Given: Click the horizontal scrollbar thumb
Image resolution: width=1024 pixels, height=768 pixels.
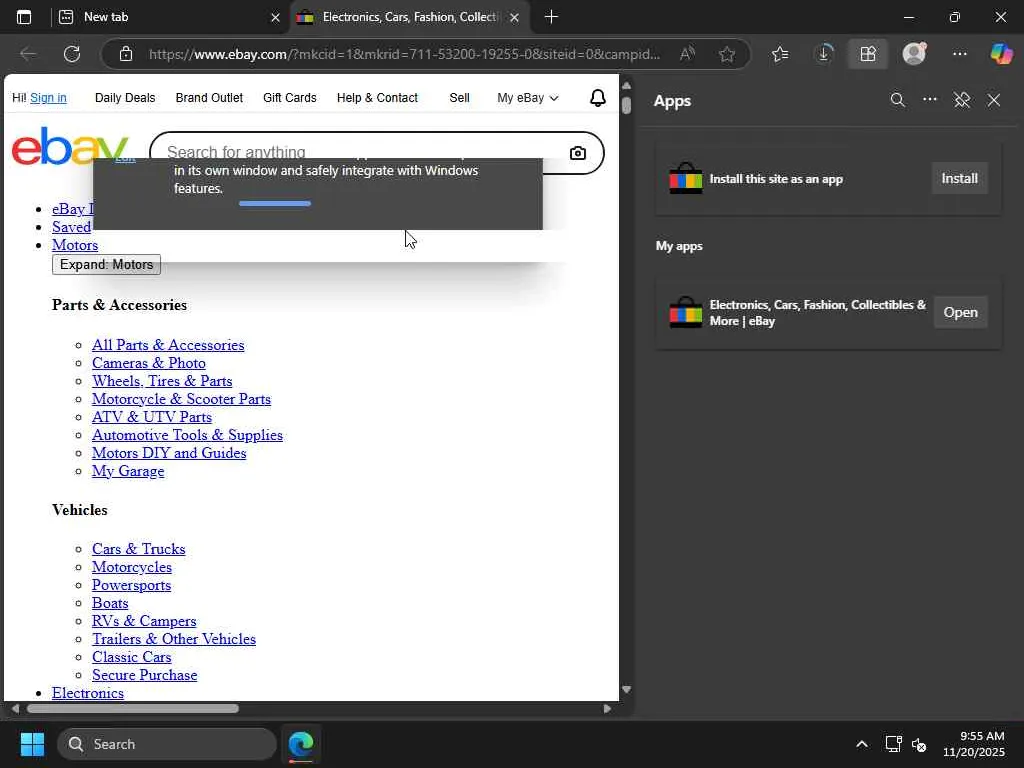Looking at the screenshot, I should click(133, 709).
